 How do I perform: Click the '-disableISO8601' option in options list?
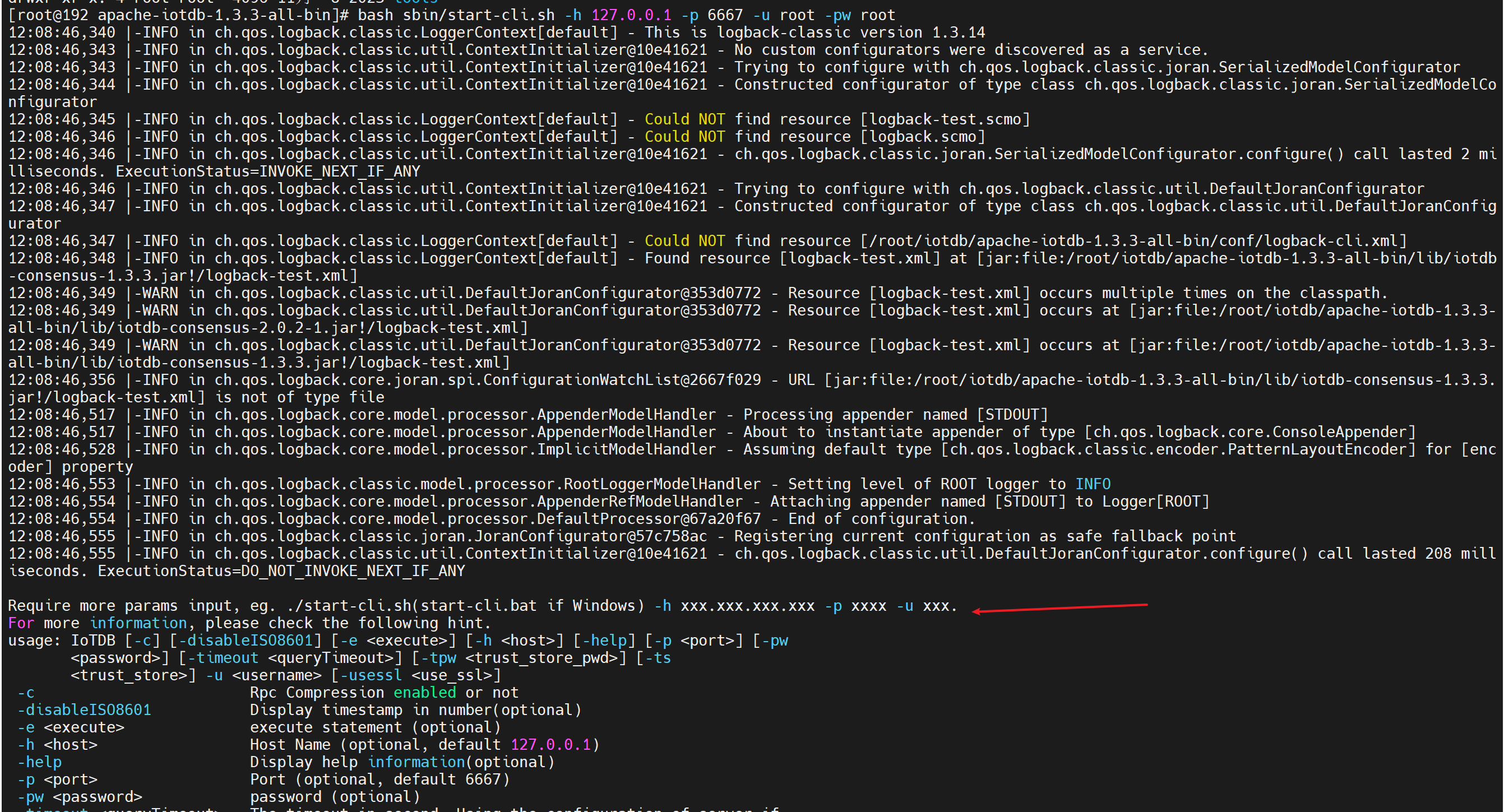tap(84, 711)
